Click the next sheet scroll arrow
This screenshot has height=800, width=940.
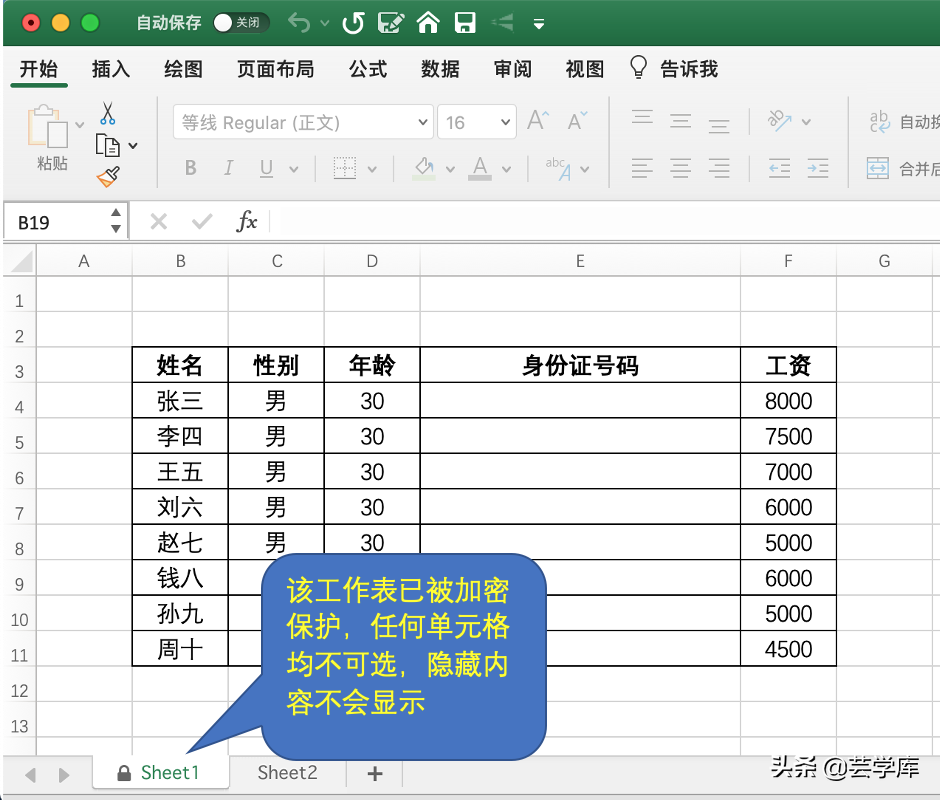pos(64,775)
